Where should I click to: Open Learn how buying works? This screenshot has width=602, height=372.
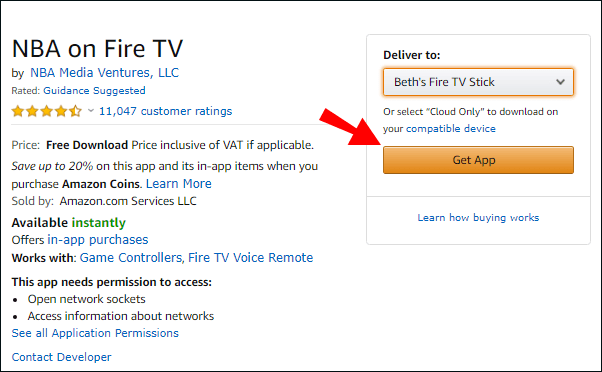tap(478, 218)
